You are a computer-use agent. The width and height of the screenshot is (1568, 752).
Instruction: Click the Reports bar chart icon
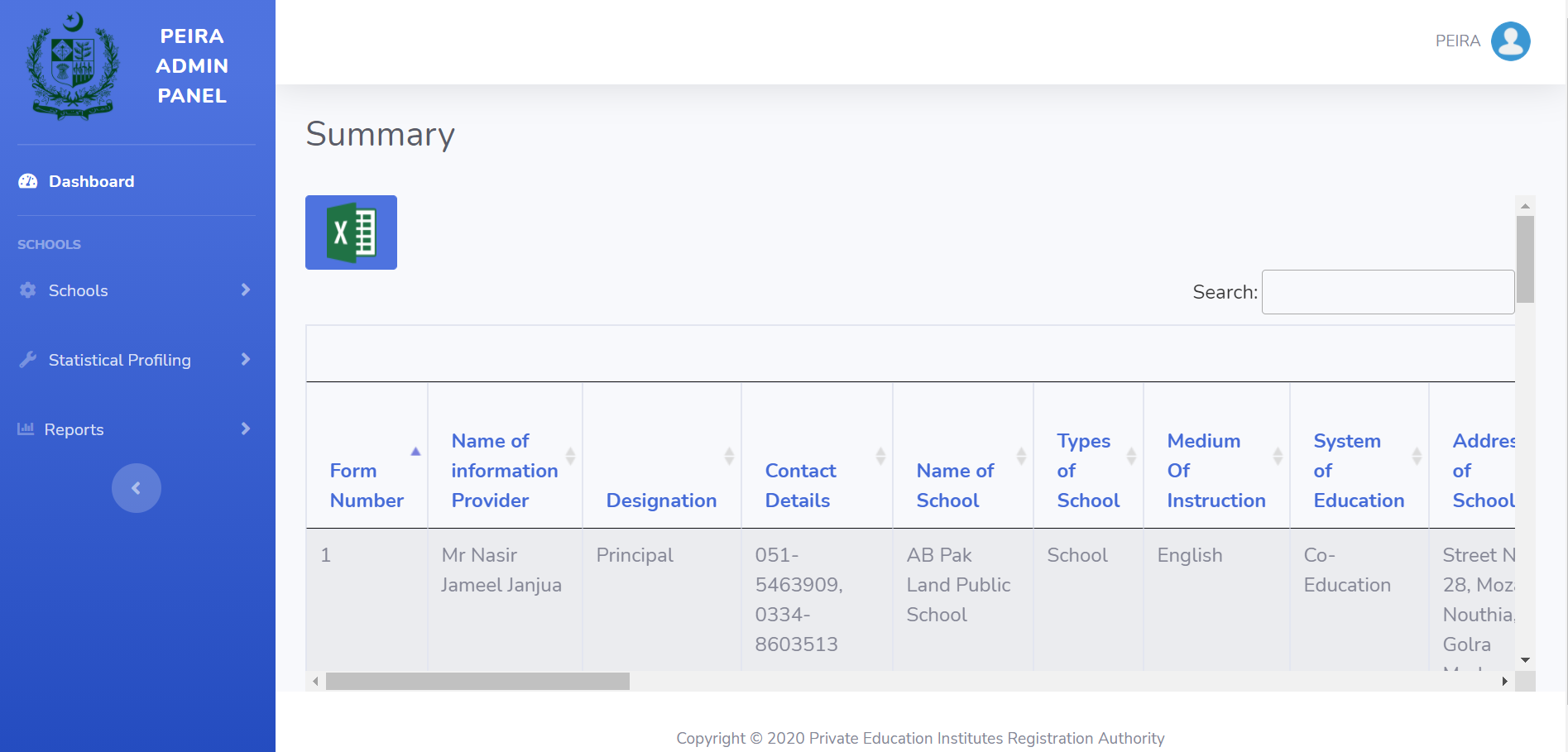tap(26, 429)
